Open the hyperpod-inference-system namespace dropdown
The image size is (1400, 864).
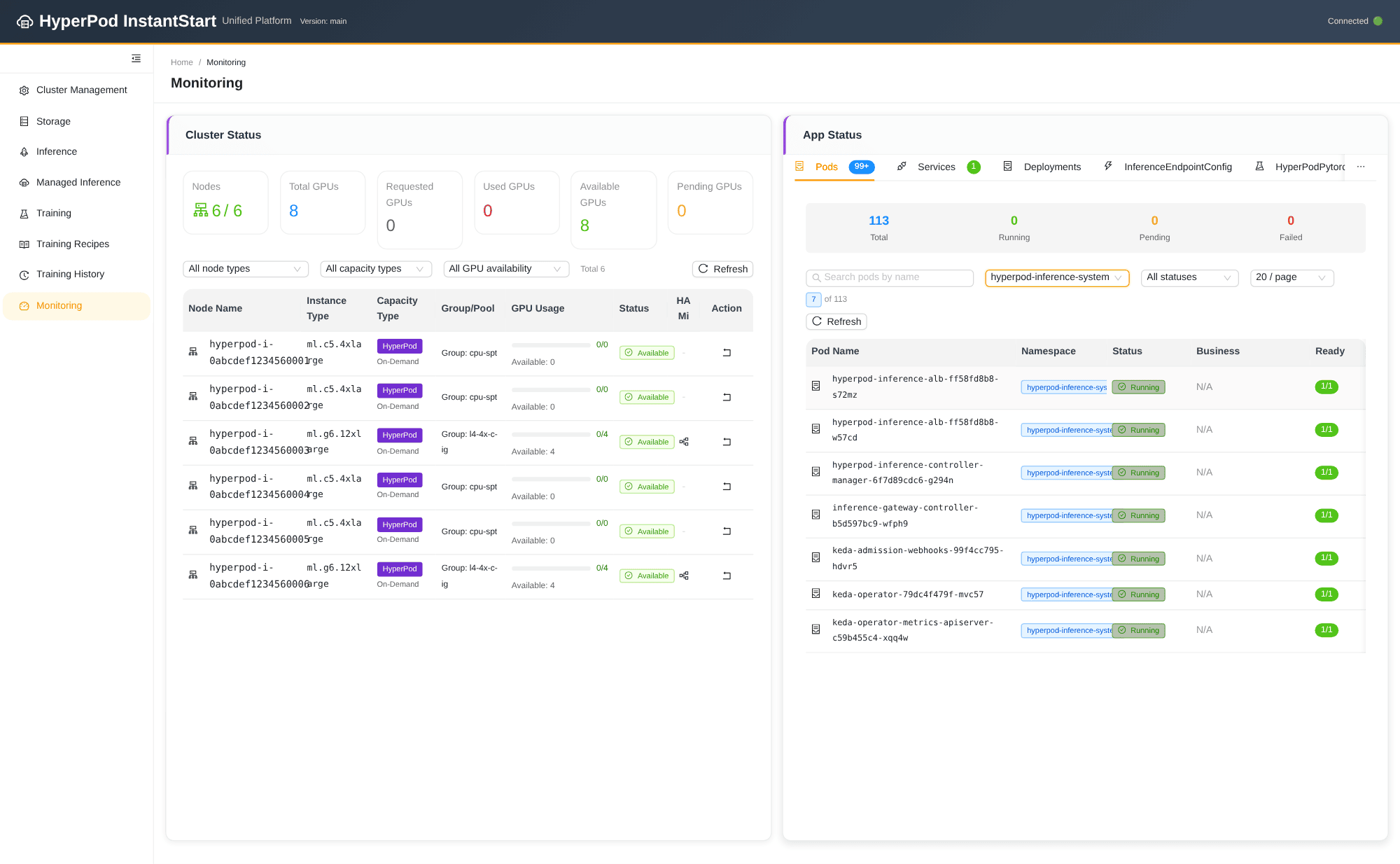1057,277
